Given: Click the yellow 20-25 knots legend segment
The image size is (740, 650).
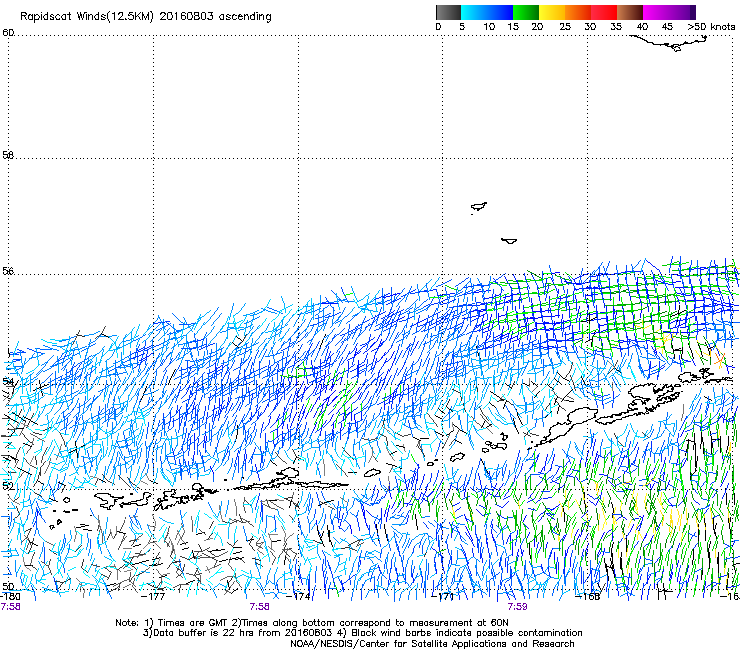Looking at the screenshot, I should tap(552, 12).
